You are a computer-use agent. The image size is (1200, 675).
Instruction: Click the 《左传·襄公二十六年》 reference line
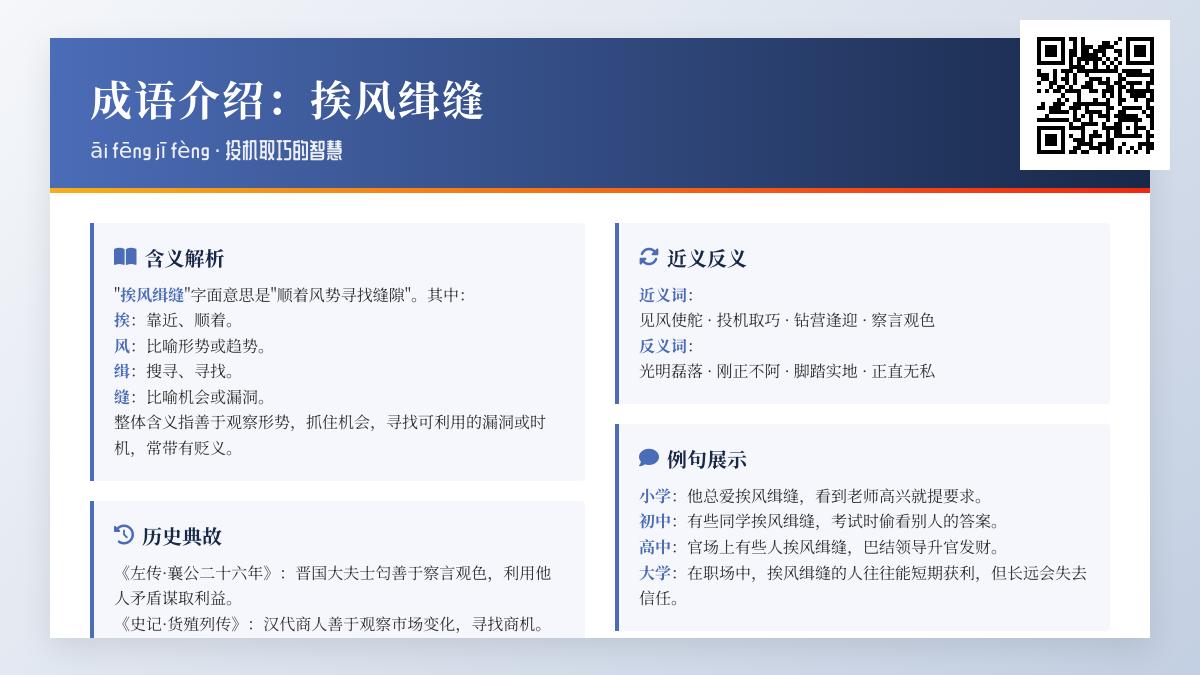[333, 586]
